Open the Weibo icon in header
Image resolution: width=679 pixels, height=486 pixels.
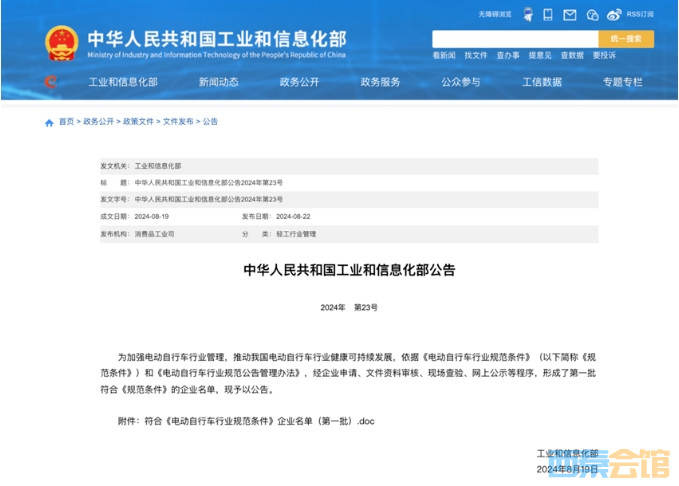pos(614,15)
